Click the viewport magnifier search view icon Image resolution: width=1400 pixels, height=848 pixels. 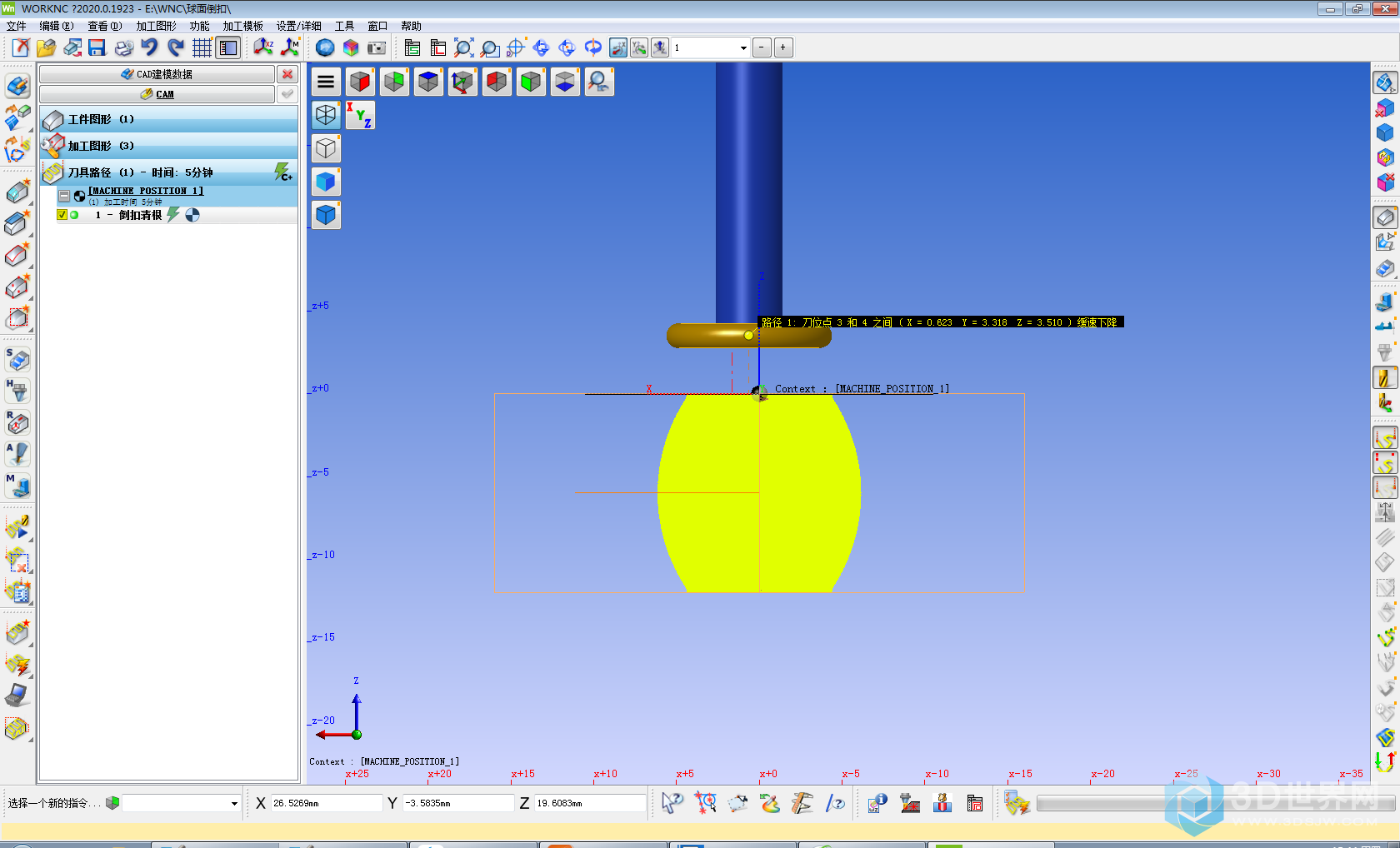pos(599,82)
